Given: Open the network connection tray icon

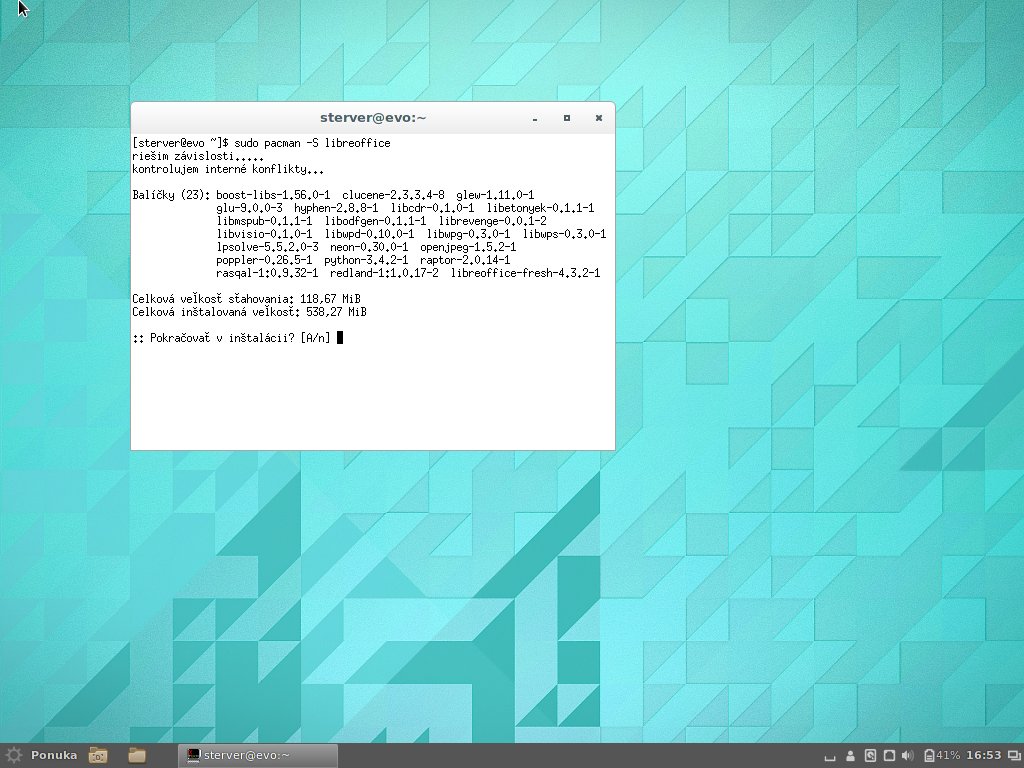Looking at the screenshot, I should 889,755.
